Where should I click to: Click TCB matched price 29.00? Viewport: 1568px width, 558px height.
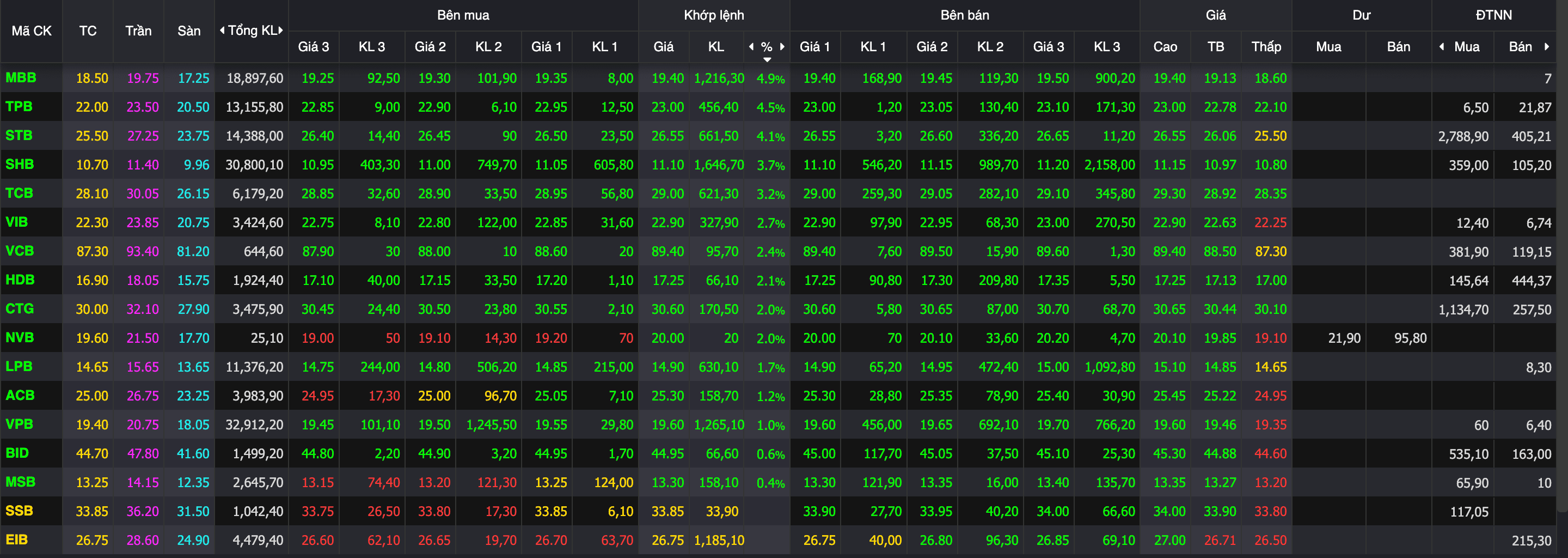667,193
